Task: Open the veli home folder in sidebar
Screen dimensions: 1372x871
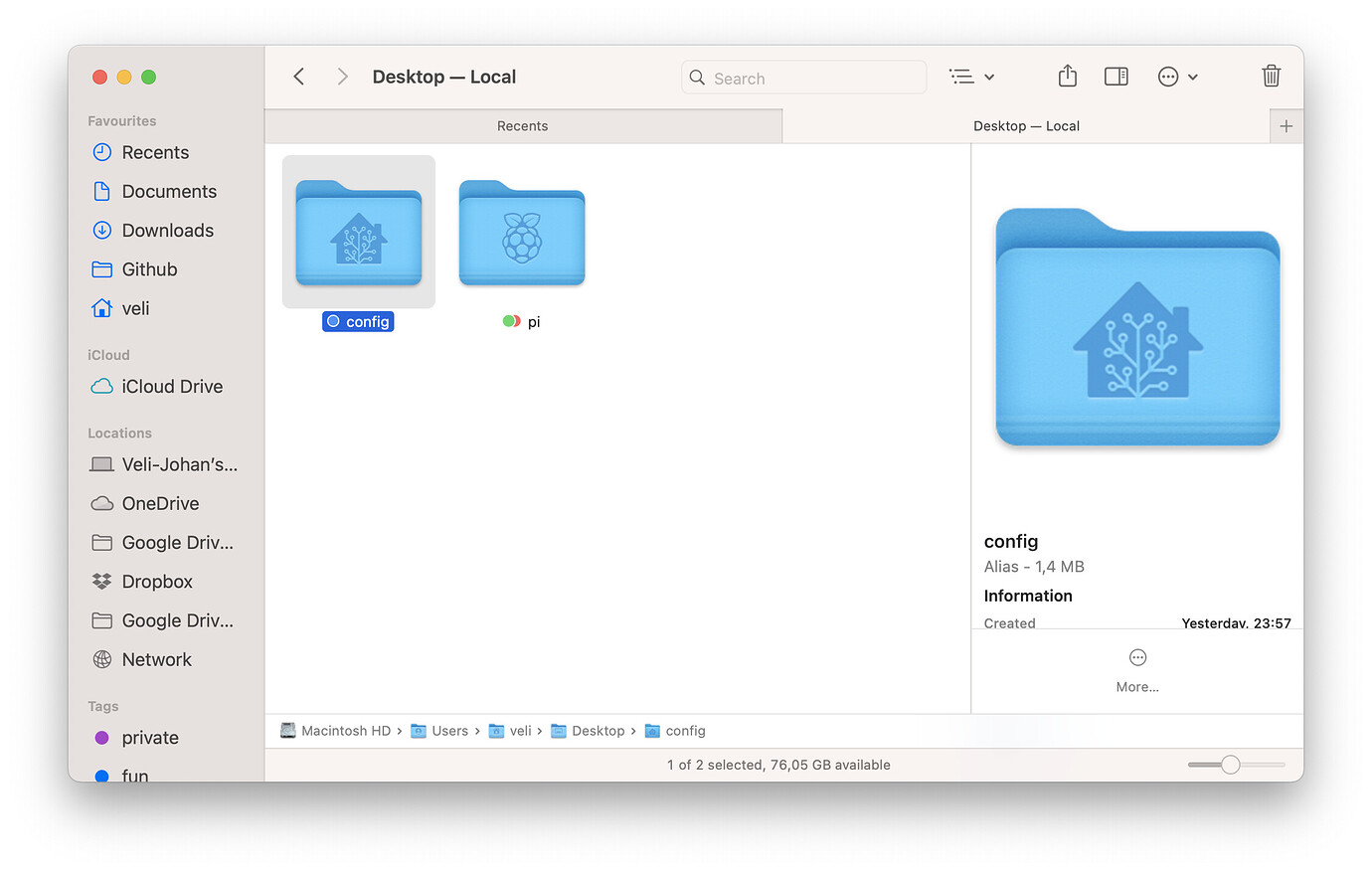Action: [x=133, y=308]
